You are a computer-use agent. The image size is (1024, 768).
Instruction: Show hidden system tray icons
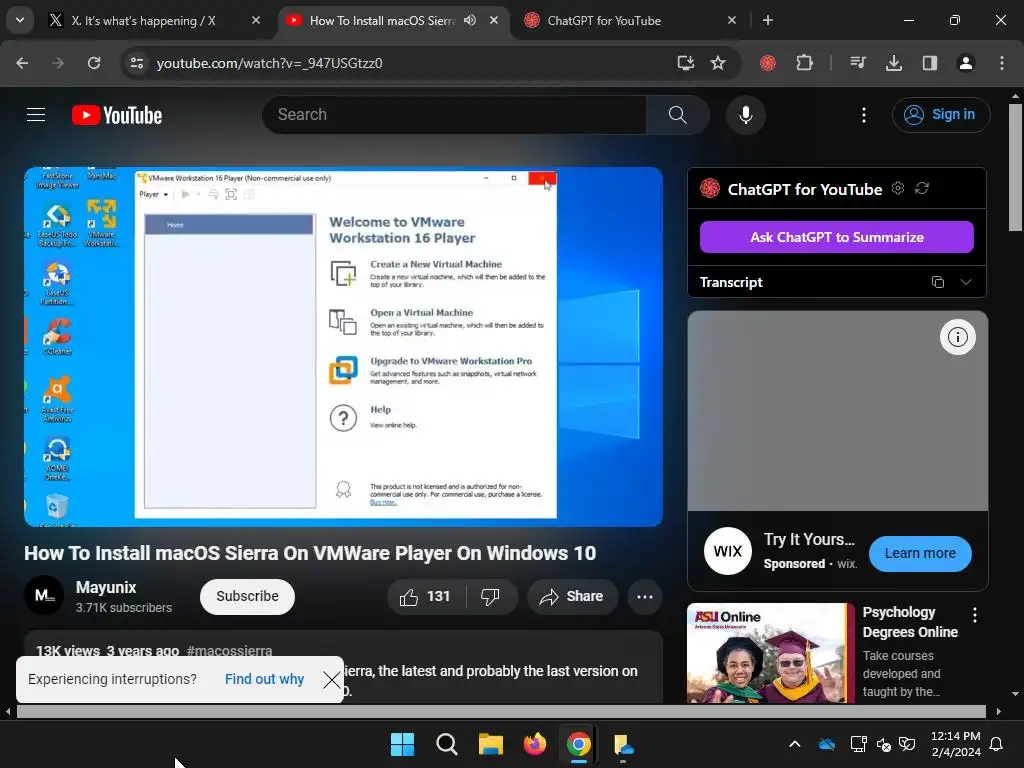(795, 744)
